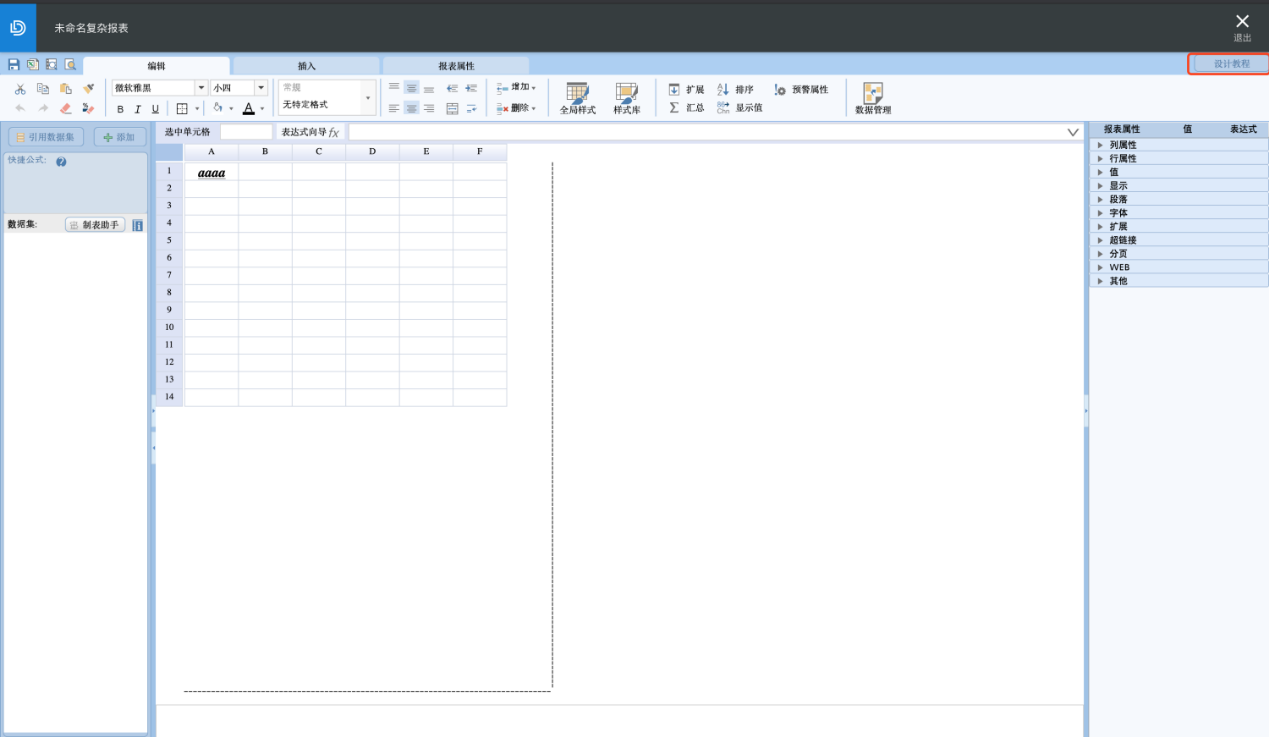Open 数据管理 data management
Viewport: 1269px width, 737px height.
point(872,98)
